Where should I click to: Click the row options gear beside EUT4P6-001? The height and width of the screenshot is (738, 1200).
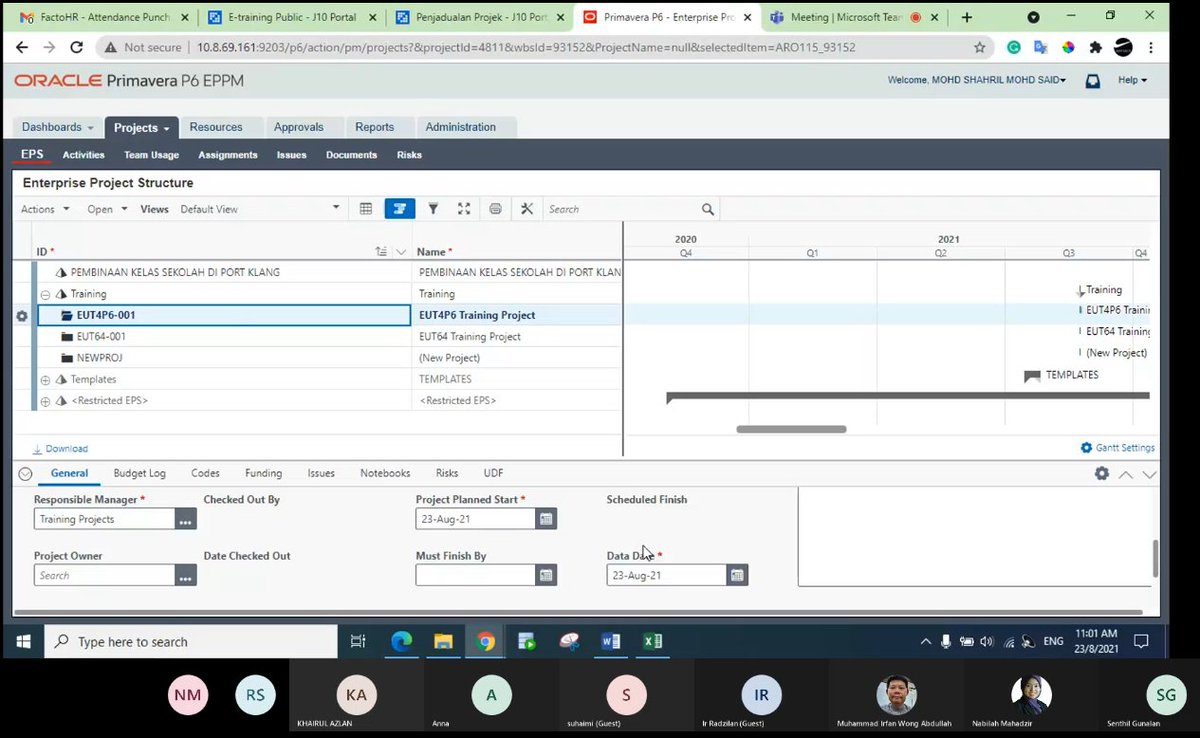coord(21,315)
